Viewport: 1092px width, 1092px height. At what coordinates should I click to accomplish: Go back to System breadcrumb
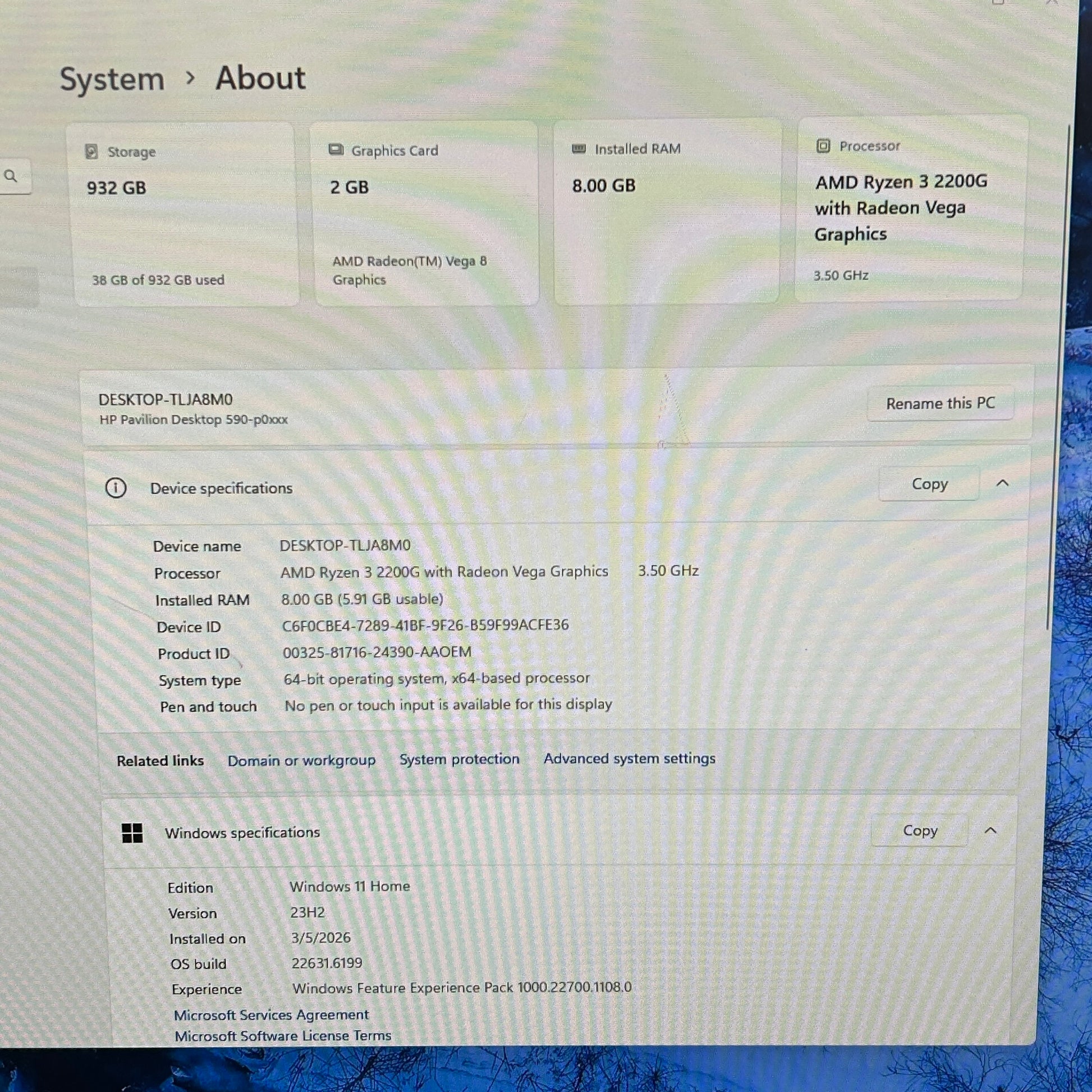pyautogui.click(x=112, y=79)
